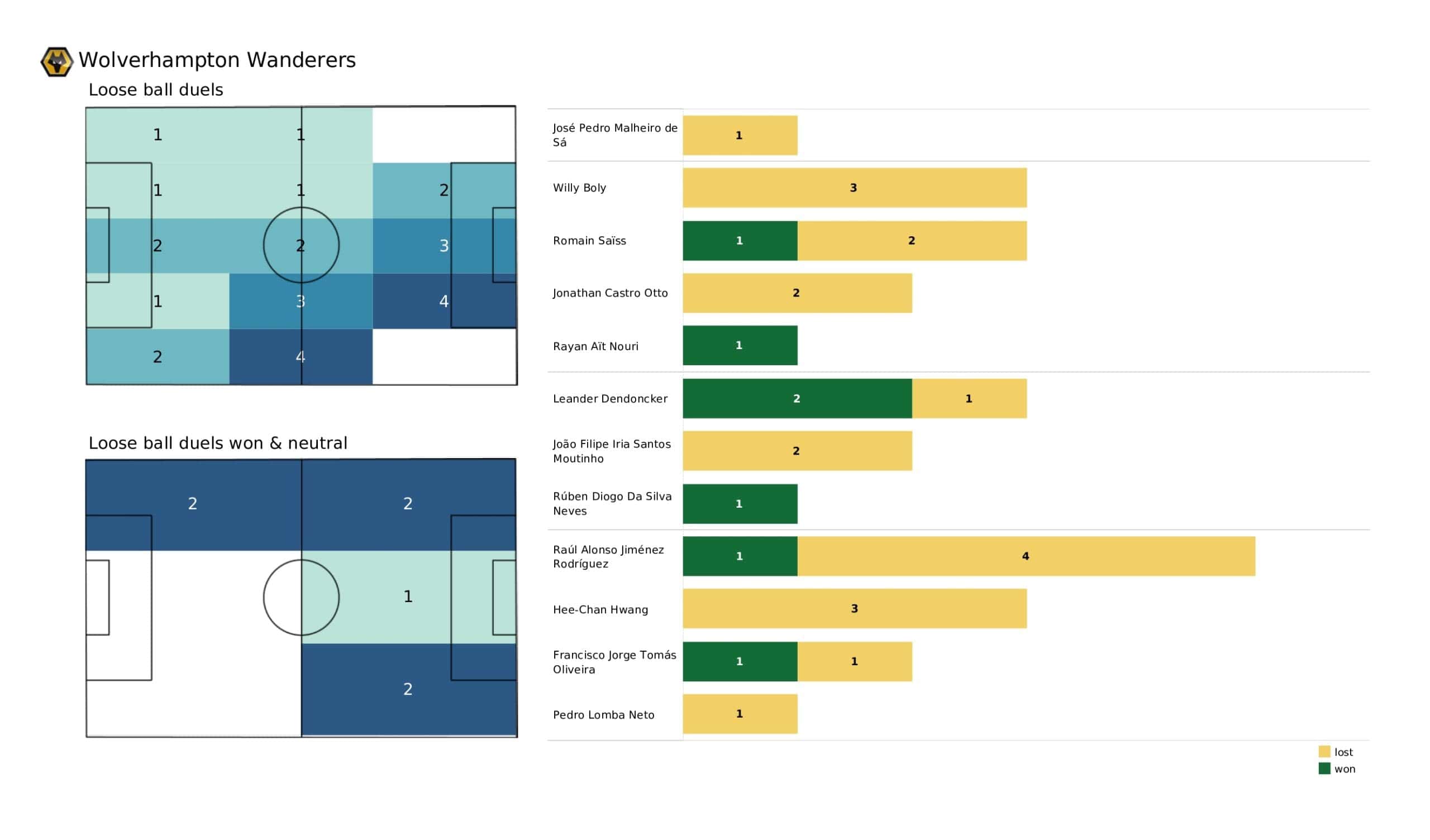This screenshot has width=1430, height=840.
Task: Click Rayan Aït Nouri's green bar
Action: point(740,345)
